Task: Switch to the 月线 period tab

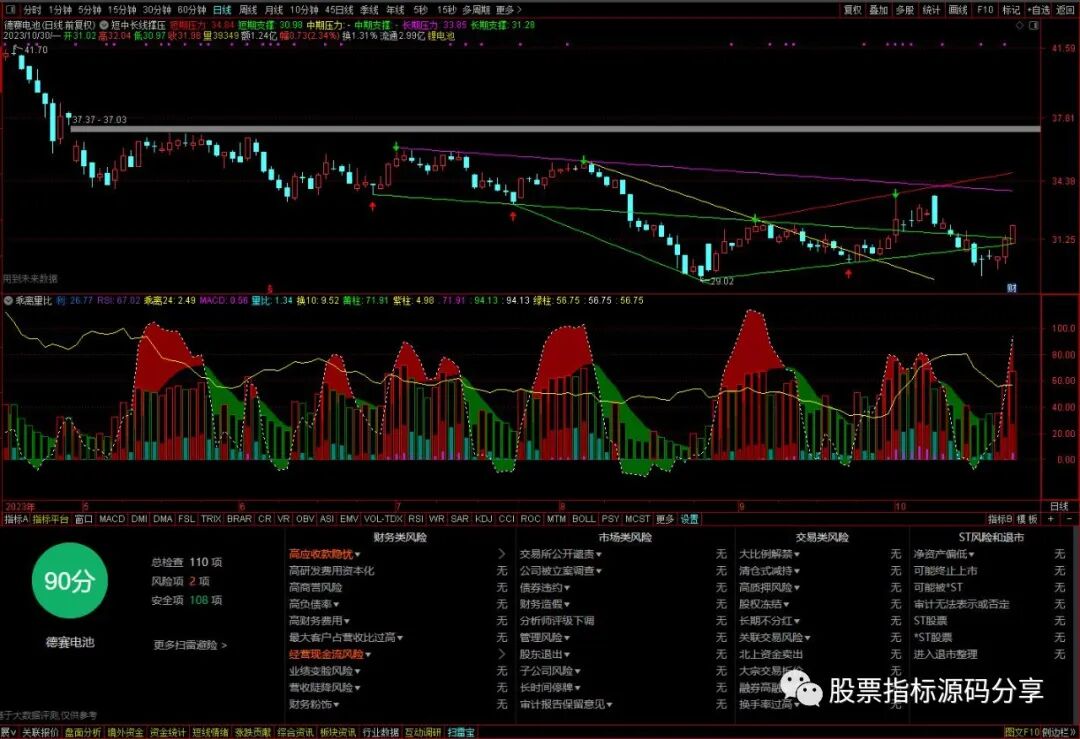Action: point(274,10)
